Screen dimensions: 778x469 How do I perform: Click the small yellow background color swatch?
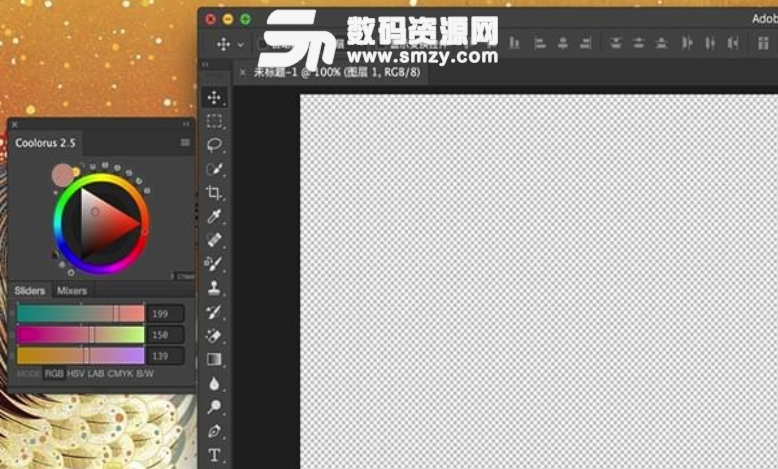click(76, 172)
